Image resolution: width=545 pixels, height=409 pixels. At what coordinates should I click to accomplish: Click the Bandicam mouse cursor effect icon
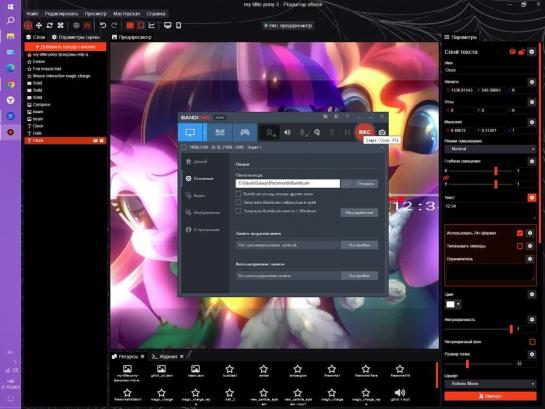[317, 132]
